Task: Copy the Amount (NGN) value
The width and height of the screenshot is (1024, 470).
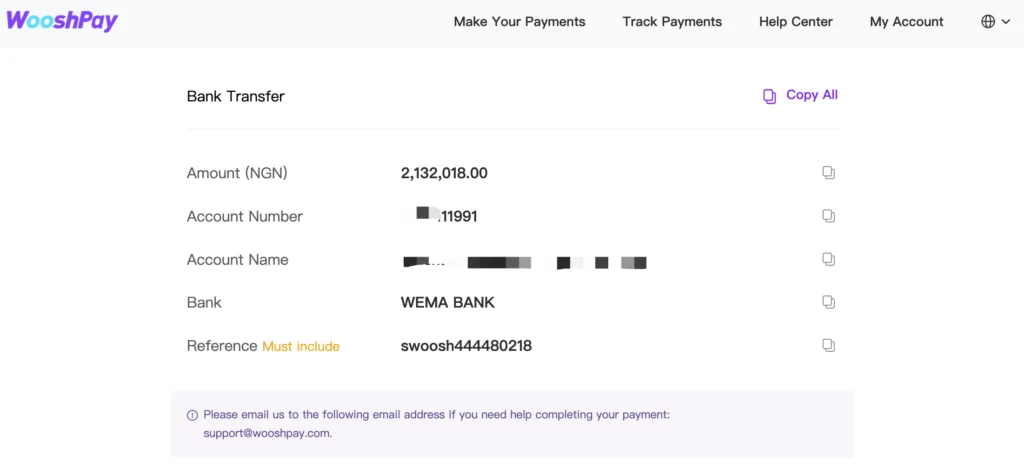Action: pos(828,173)
